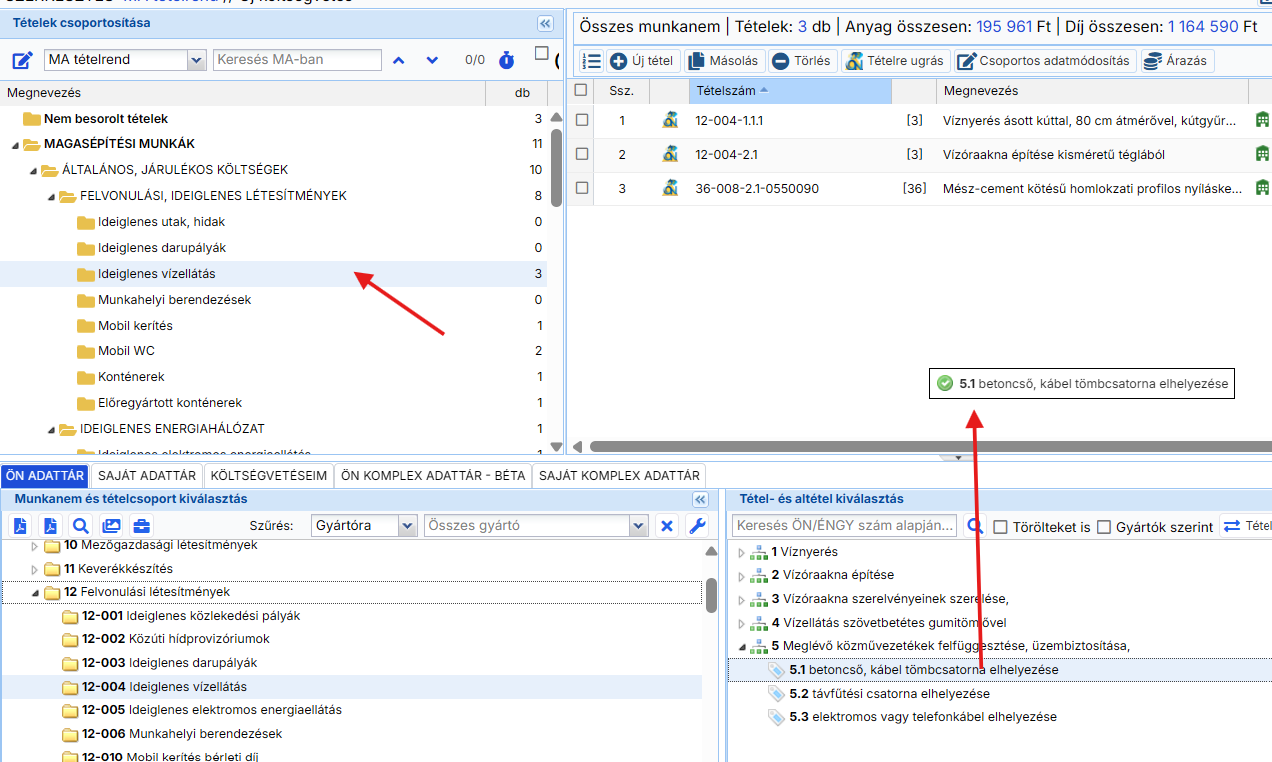Click the stopwatch icon beside the 0/0 counter

(507, 60)
